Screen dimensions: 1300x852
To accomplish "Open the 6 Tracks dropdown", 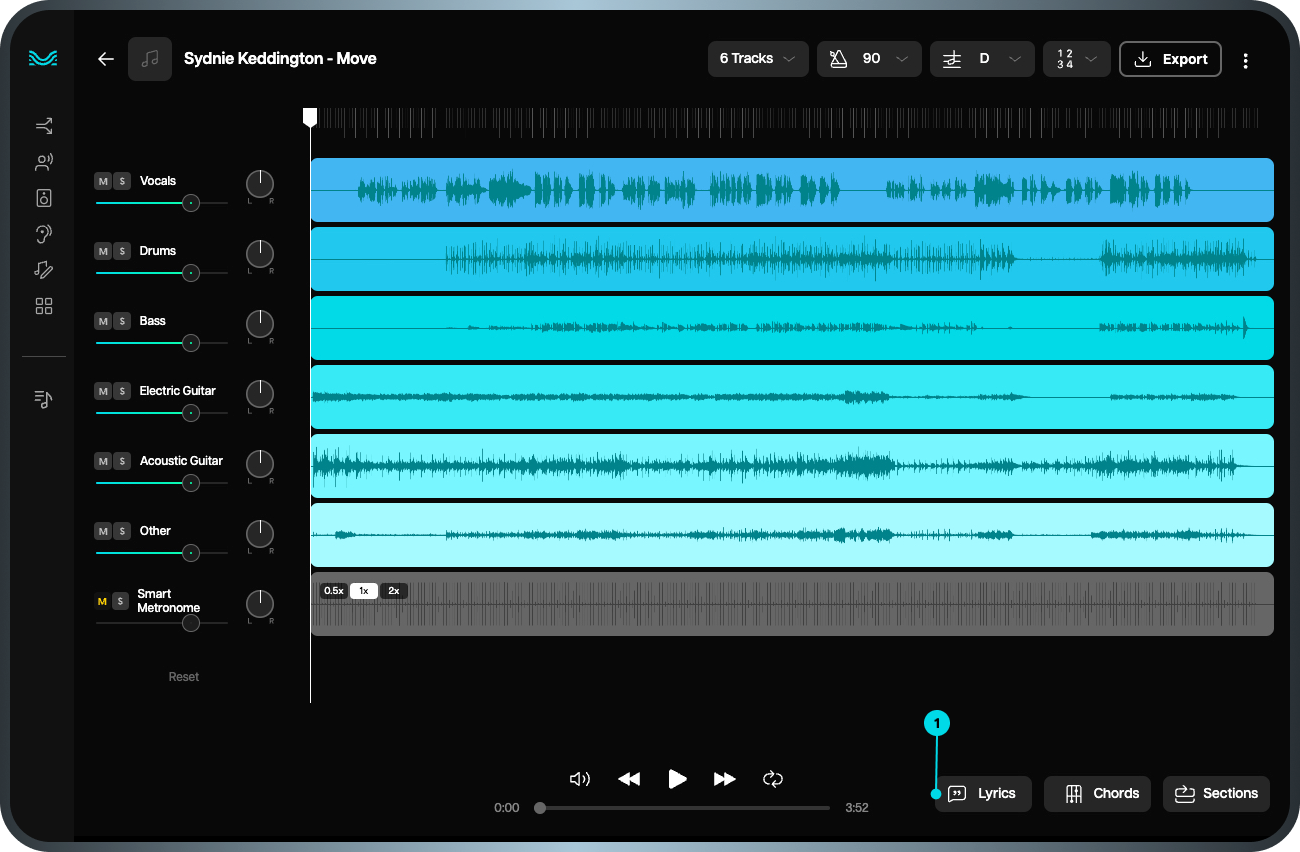I will point(757,59).
